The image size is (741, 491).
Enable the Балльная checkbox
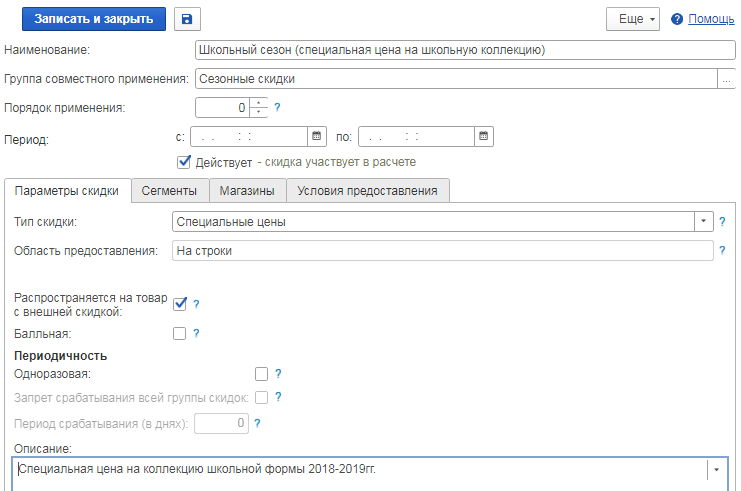[180, 334]
